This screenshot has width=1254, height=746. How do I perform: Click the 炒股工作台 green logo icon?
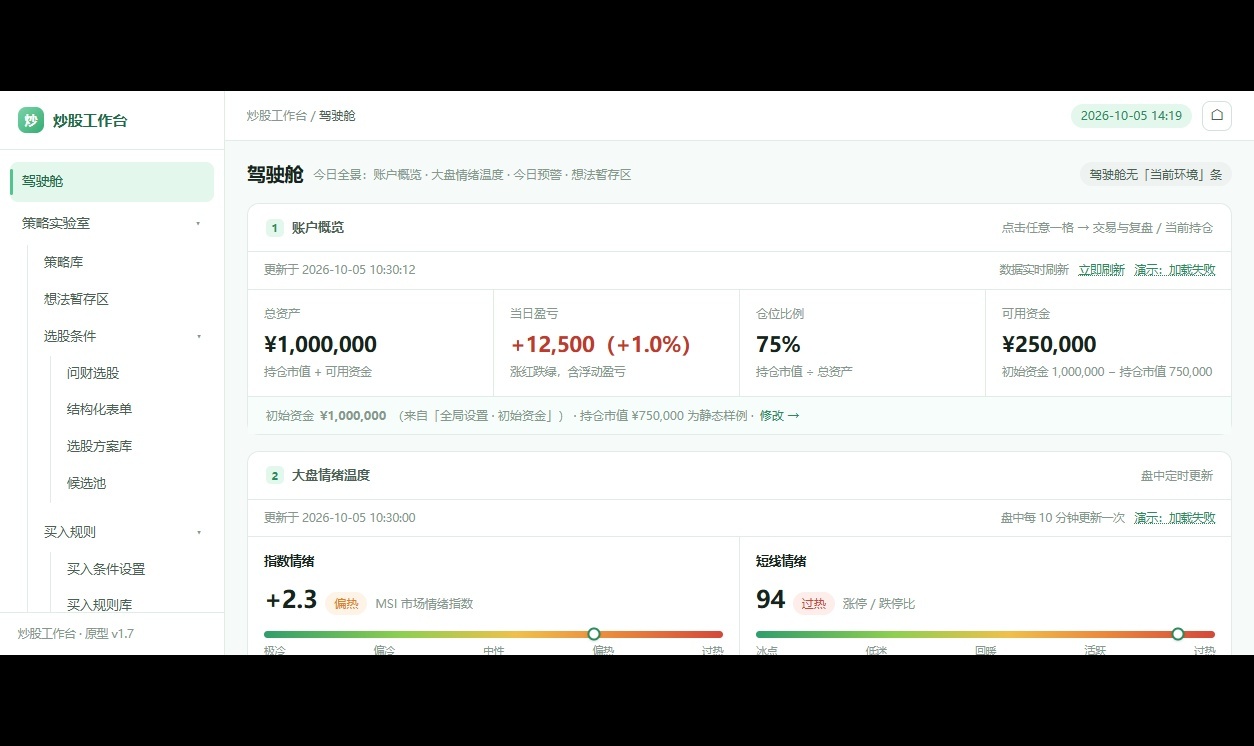pyautogui.click(x=31, y=120)
